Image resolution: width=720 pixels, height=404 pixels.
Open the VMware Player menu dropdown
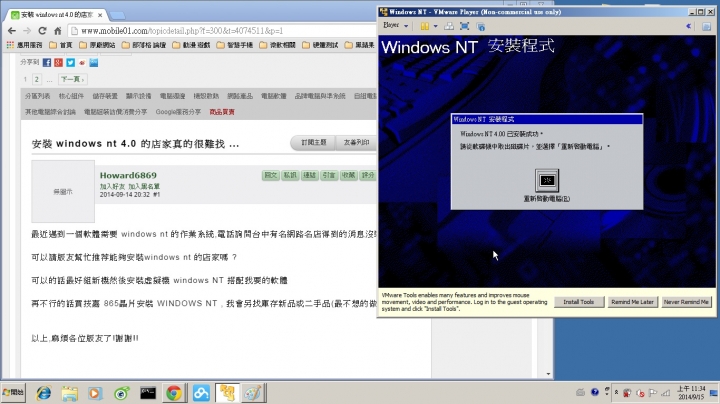tap(395, 26)
